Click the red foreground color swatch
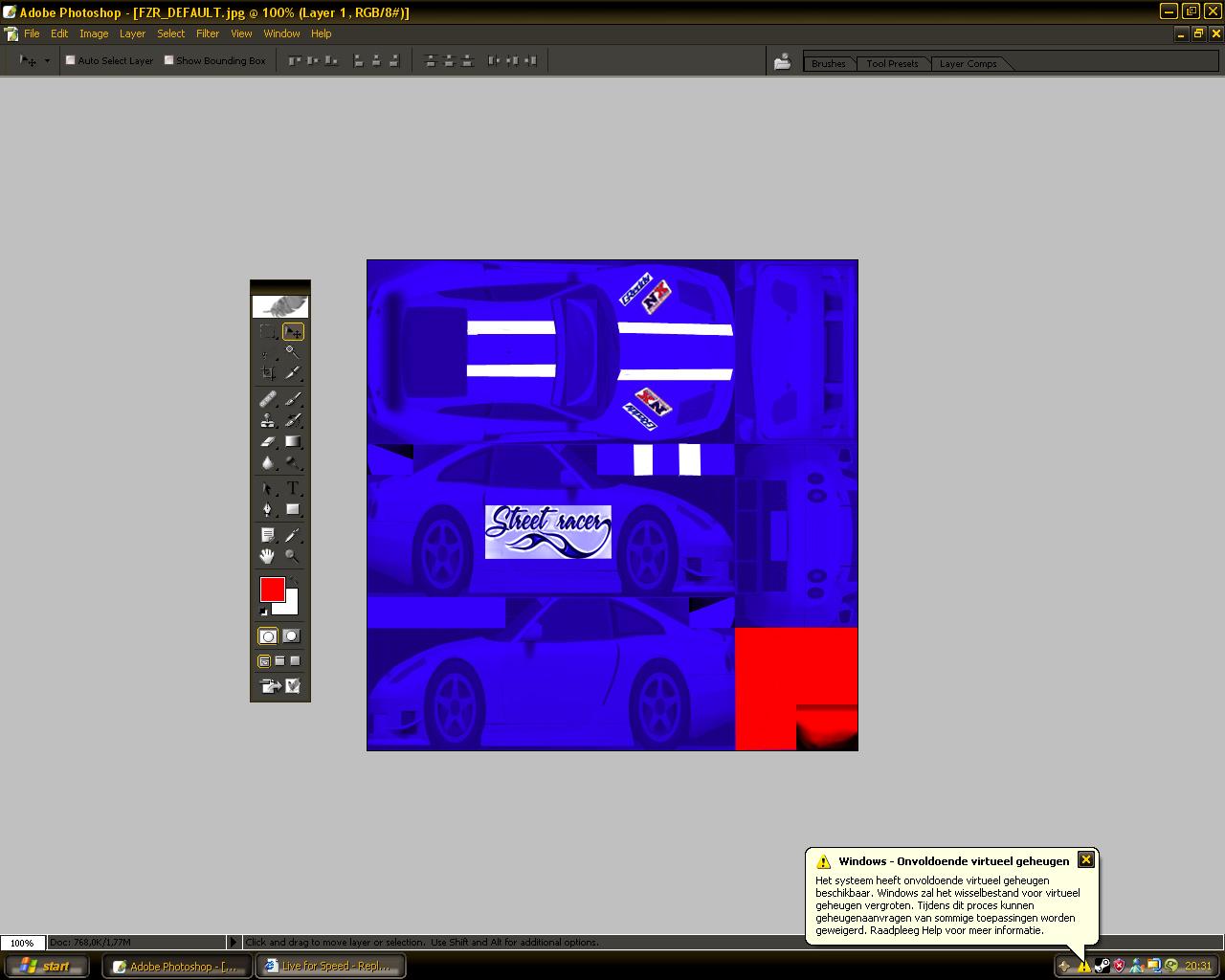Screen dimensions: 1225x980 coord(272,589)
